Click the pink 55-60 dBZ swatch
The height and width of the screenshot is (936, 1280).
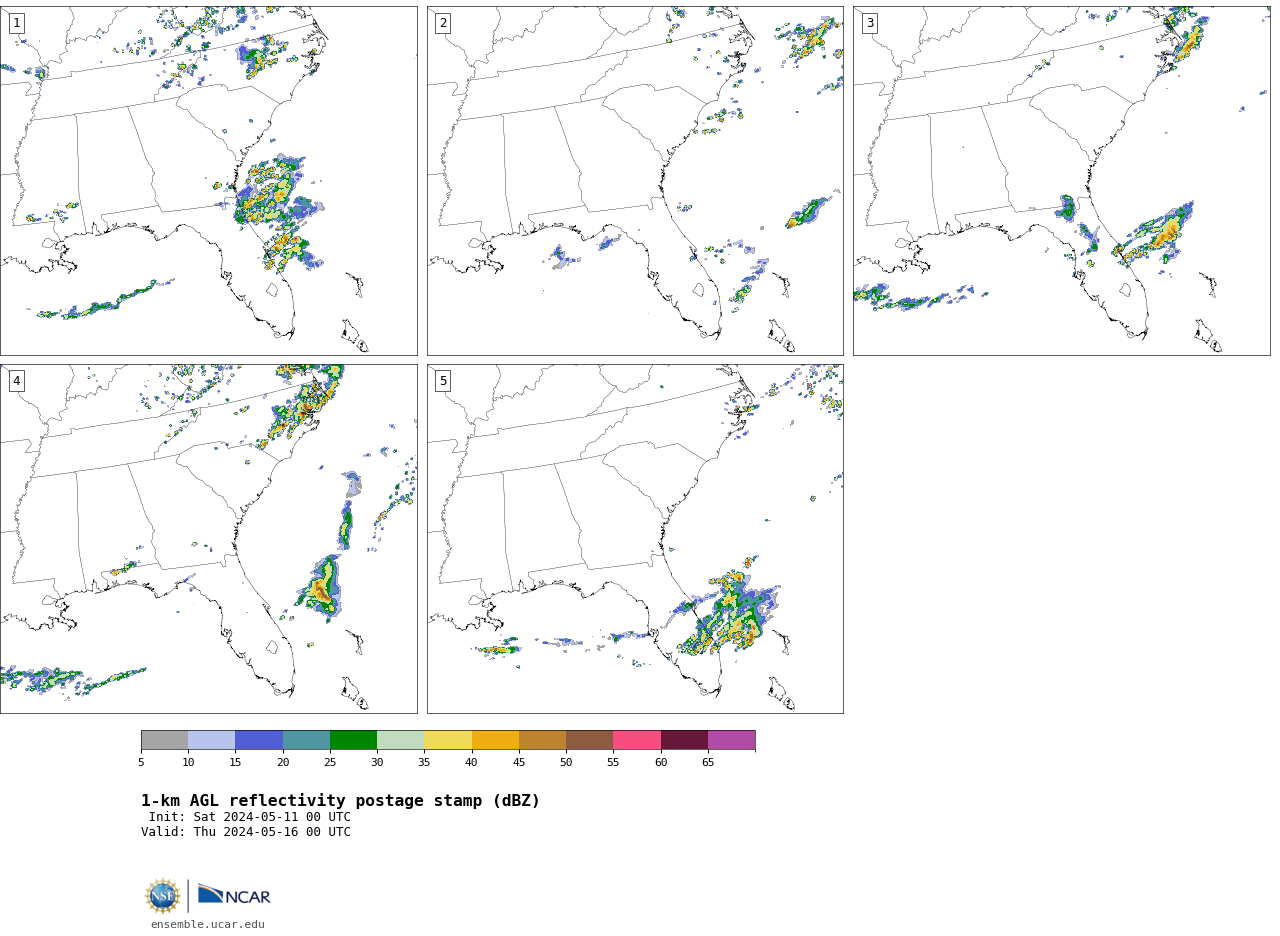[637, 740]
